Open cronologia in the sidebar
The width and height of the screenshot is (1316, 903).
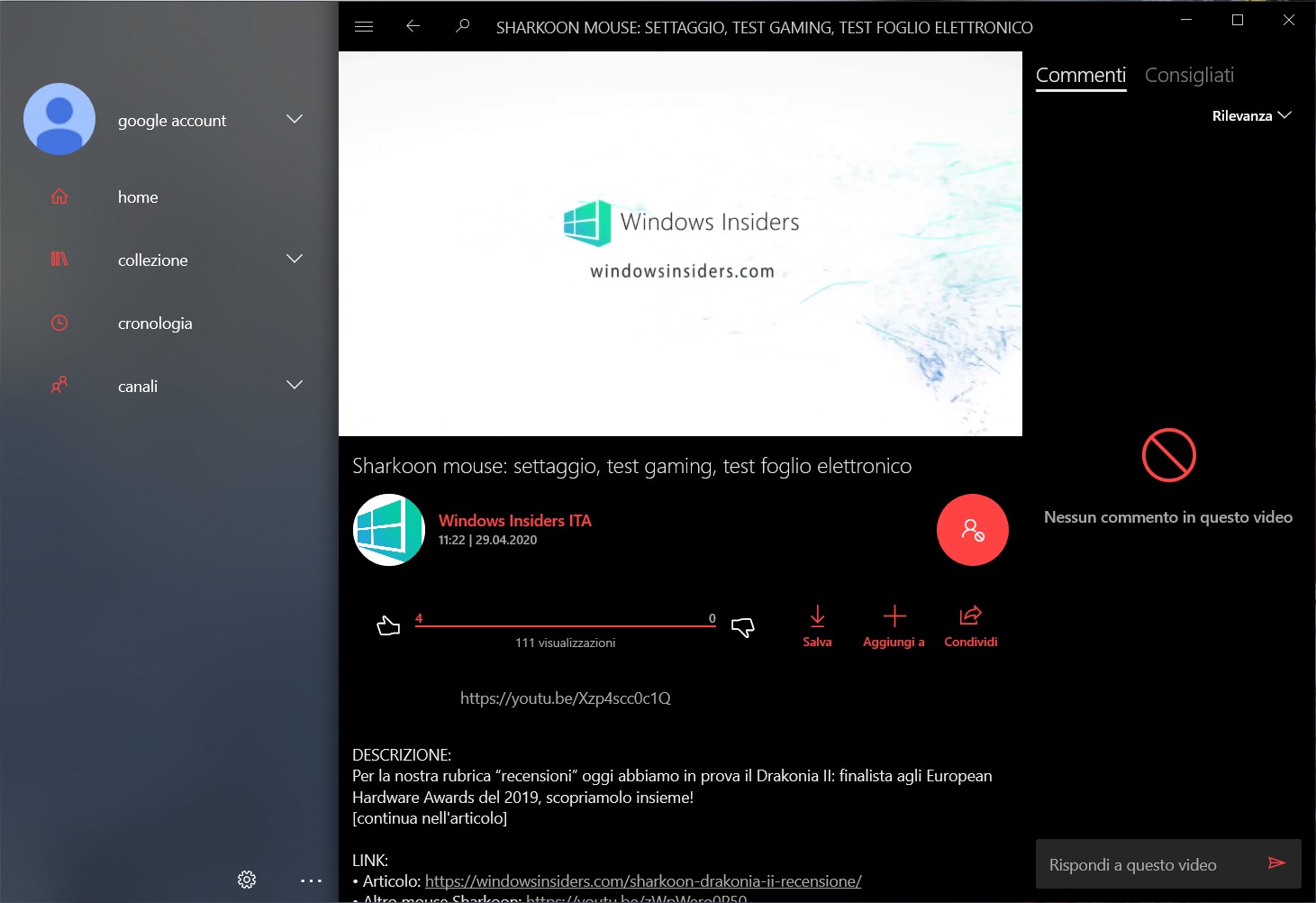click(155, 324)
